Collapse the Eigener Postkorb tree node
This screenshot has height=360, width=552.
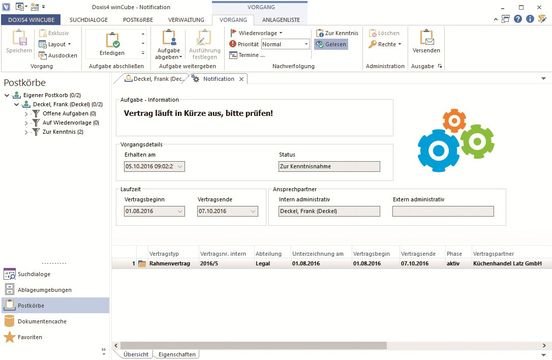point(7,95)
